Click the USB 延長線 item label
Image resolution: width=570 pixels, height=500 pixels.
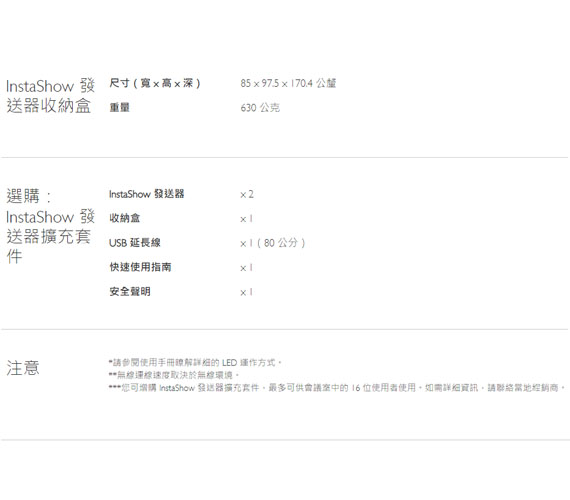tap(135, 243)
